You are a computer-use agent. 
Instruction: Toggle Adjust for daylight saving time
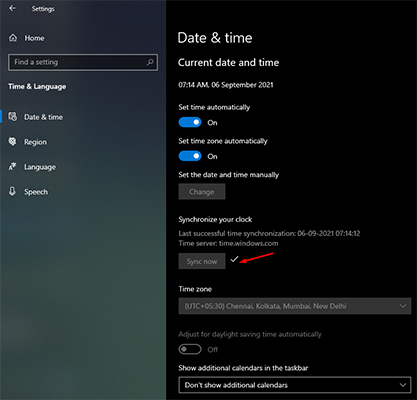point(190,349)
